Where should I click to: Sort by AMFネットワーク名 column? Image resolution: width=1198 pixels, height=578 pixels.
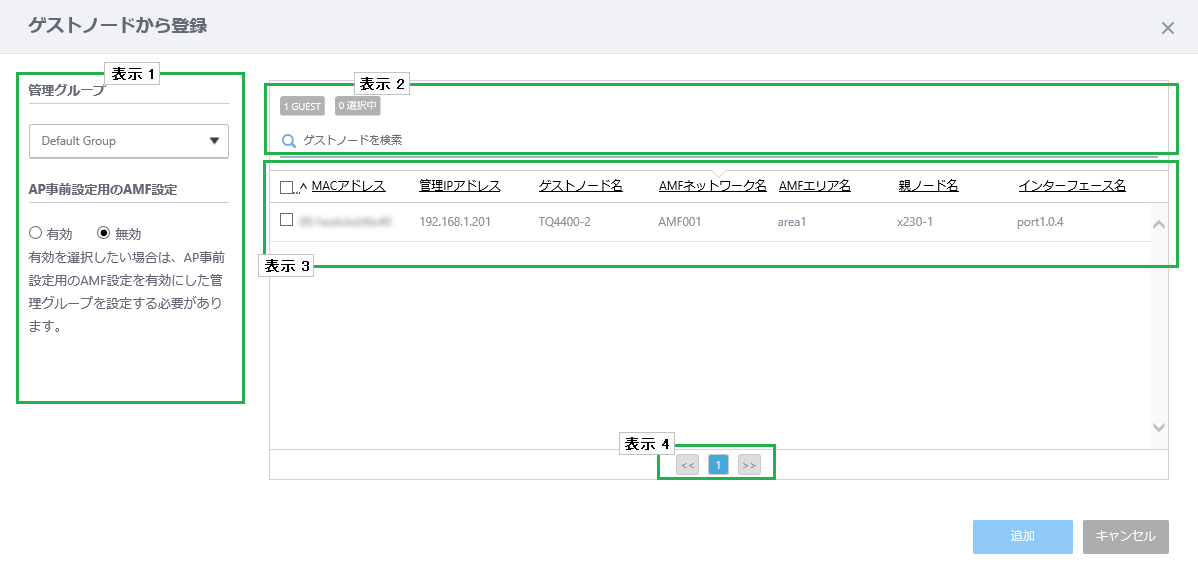(713, 186)
